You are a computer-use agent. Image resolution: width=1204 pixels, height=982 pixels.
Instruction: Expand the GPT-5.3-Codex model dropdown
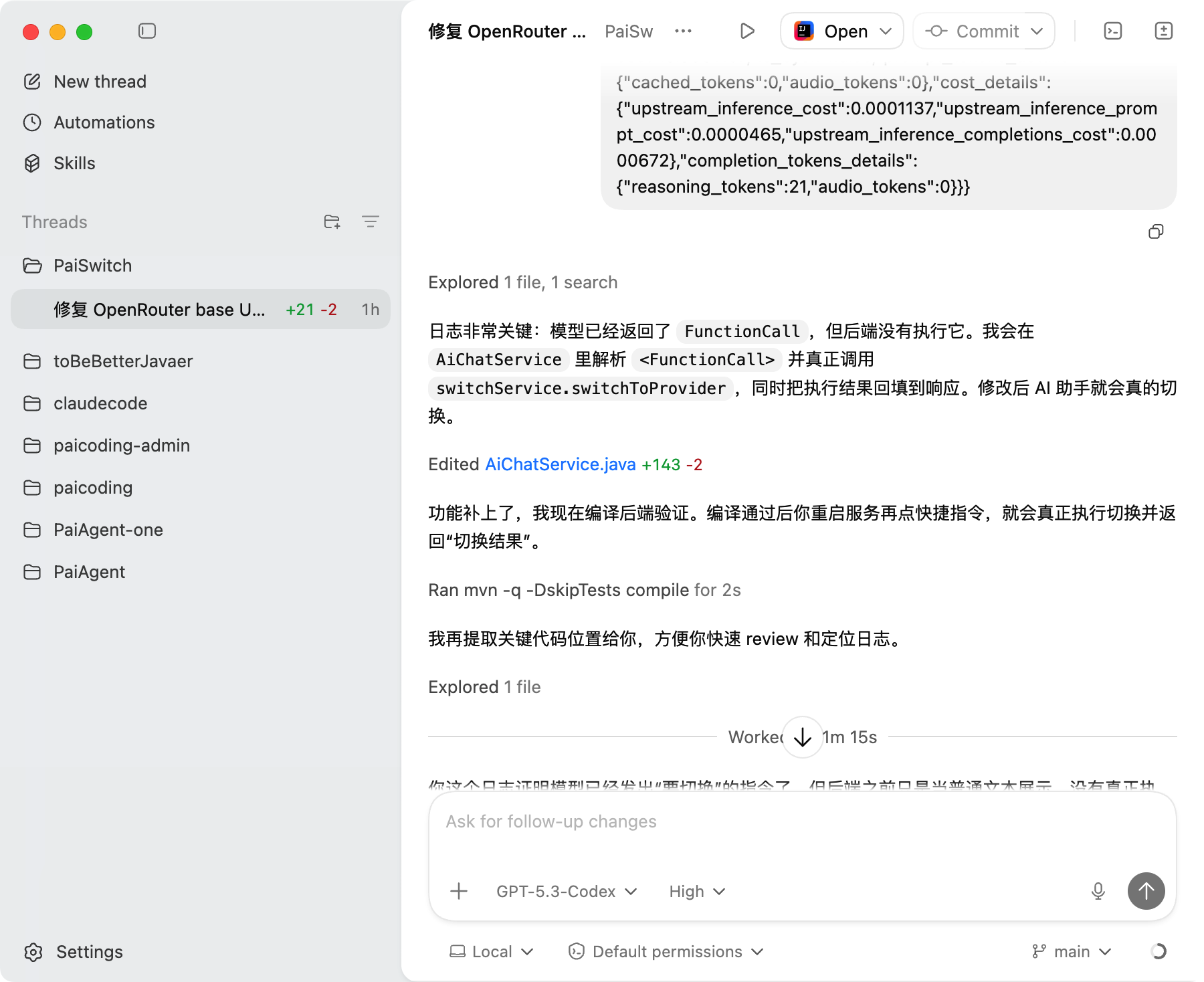coord(566,891)
